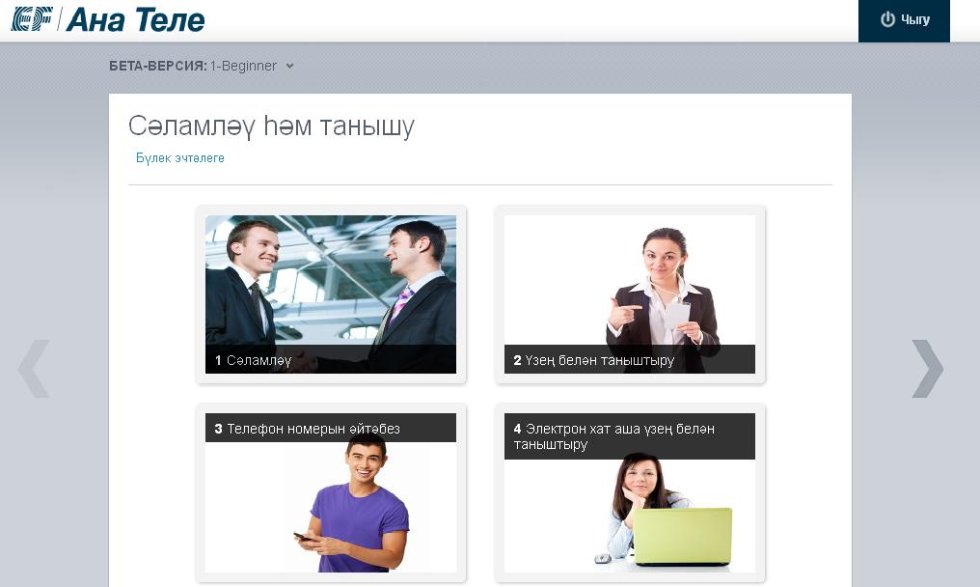Open the handshake businessmen lesson image

330,280
